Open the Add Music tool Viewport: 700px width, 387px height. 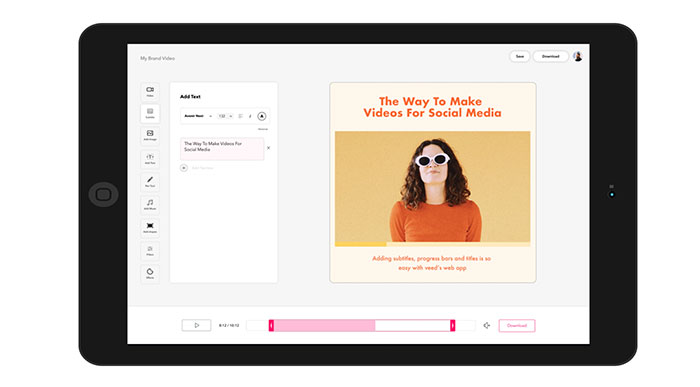pyautogui.click(x=150, y=204)
